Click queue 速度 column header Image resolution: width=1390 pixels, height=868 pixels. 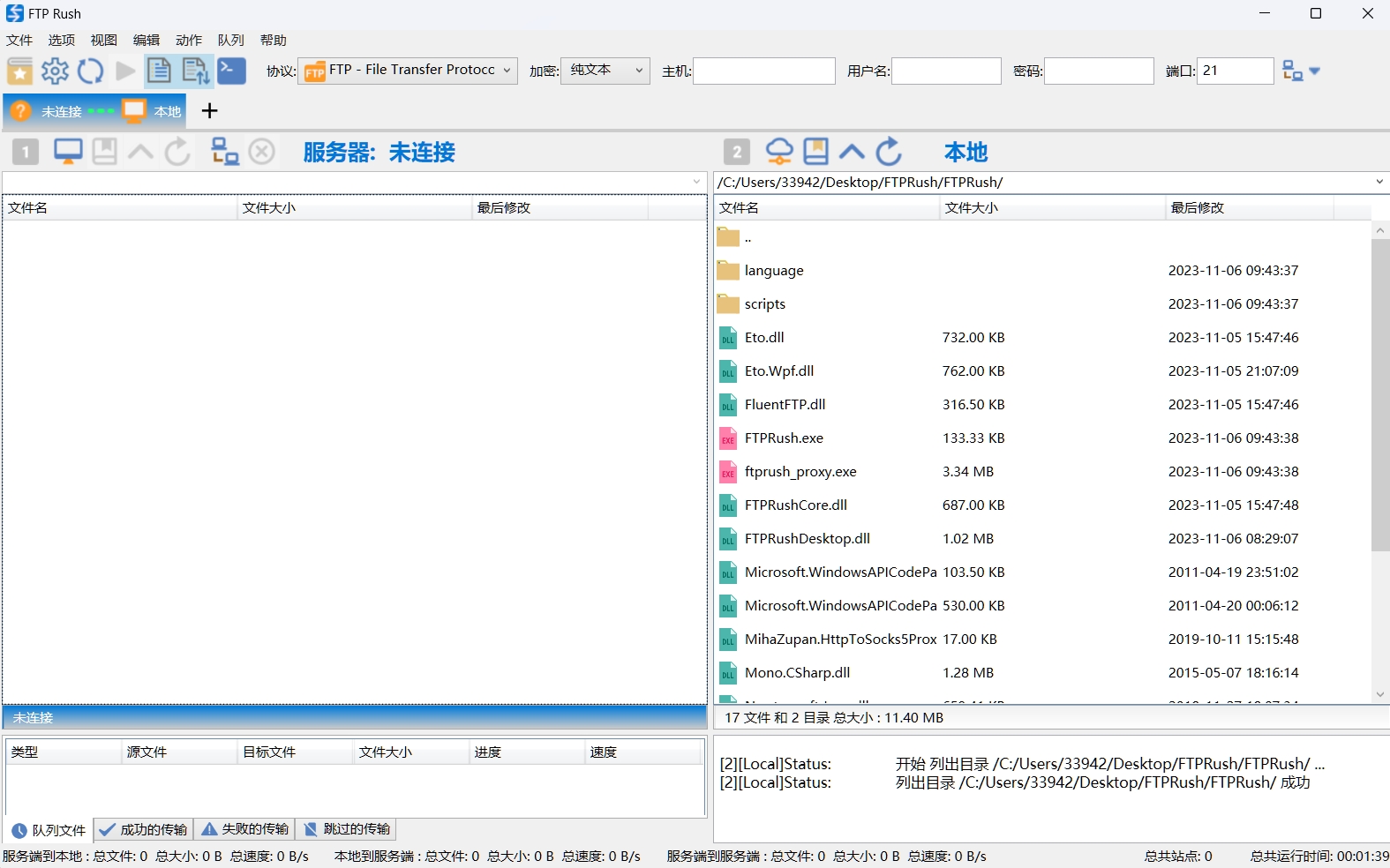(x=643, y=752)
